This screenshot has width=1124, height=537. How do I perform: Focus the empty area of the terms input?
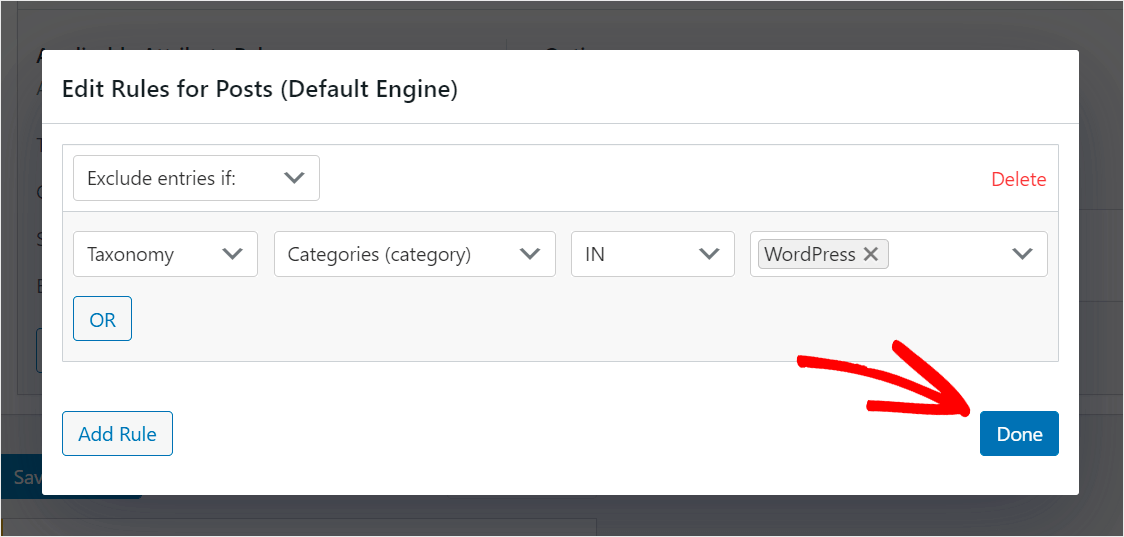[x=946, y=254]
